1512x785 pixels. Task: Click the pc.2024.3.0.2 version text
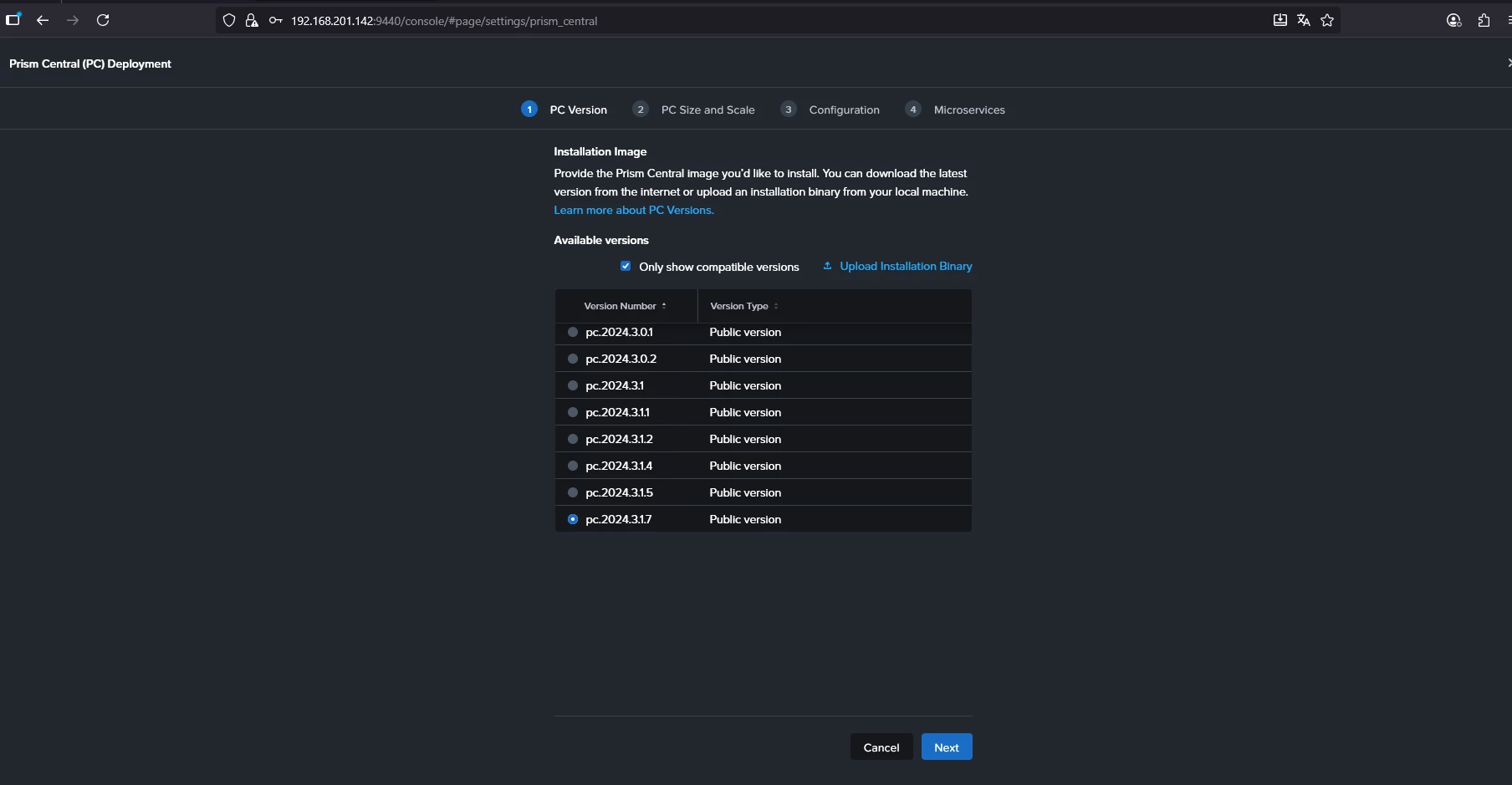click(621, 359)
